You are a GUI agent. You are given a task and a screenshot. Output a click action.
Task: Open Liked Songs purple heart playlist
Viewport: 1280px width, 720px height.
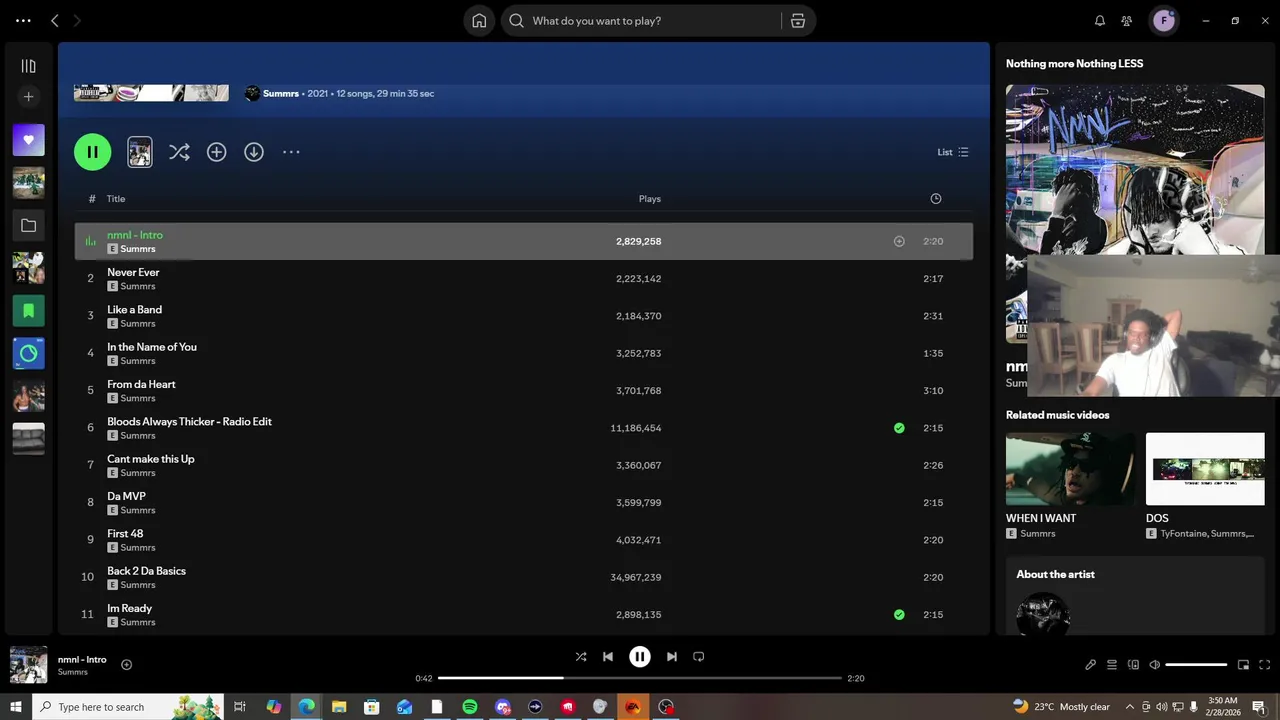(x=28, y=140)
